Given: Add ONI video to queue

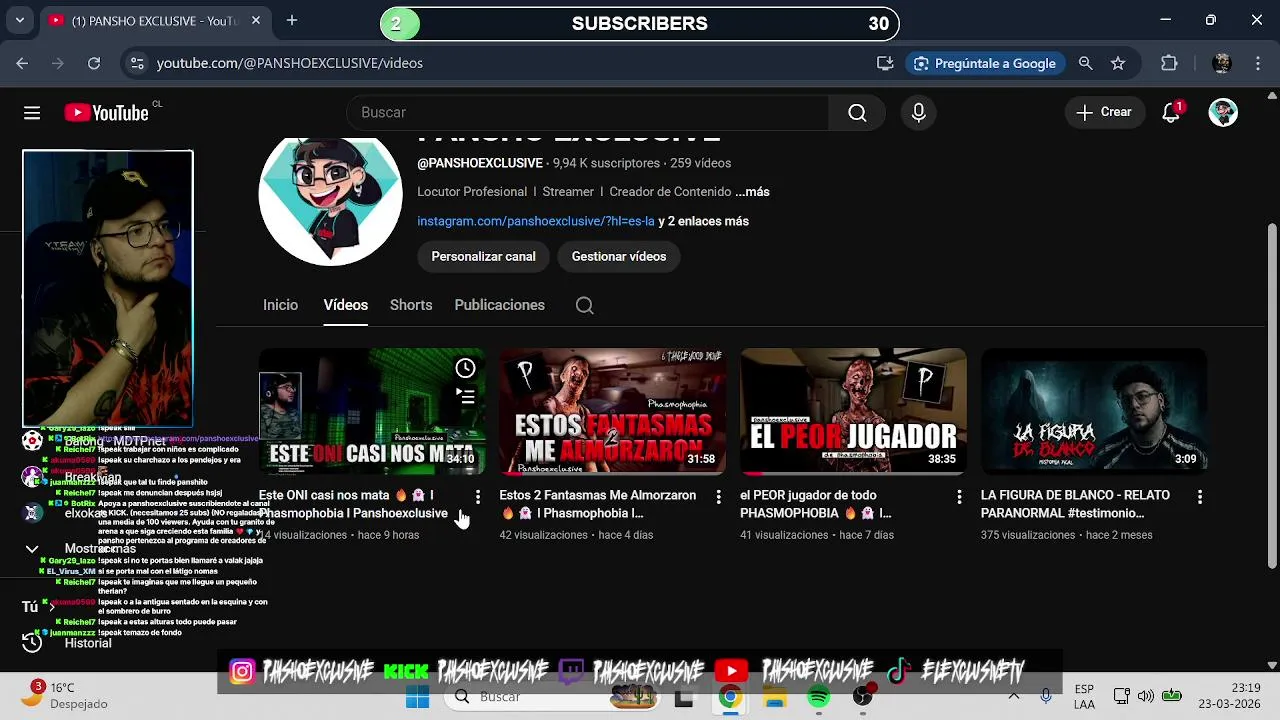Looking at the screenshot, I should (465, 396).
